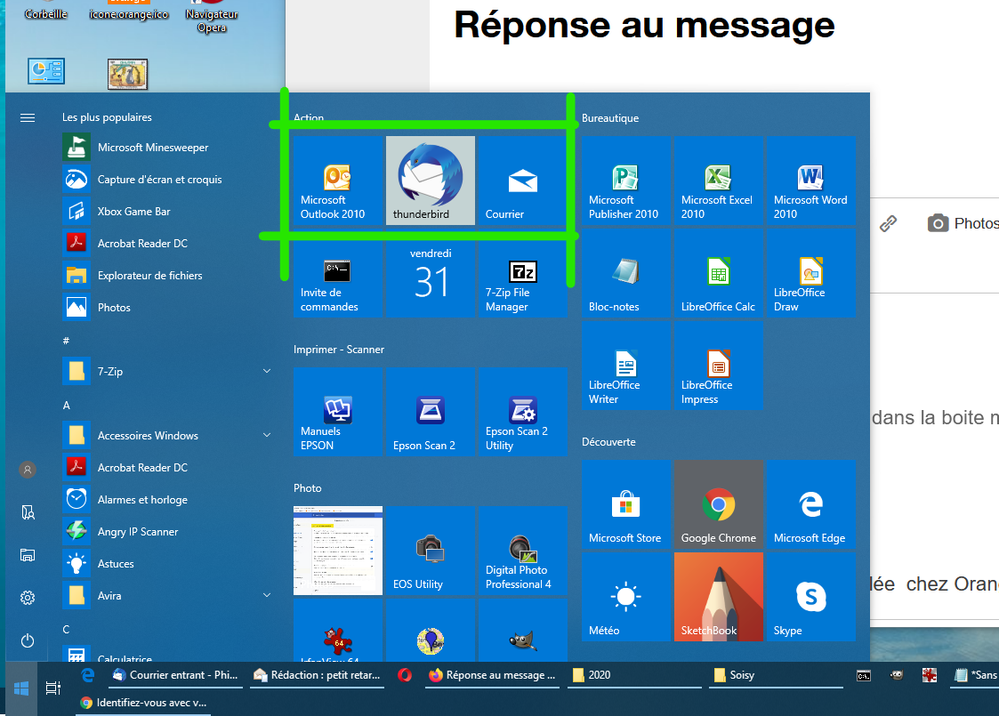Viewport: 999px width, 716px height.
Task: Launch the SketchBook tile
Action: point(719,597)
